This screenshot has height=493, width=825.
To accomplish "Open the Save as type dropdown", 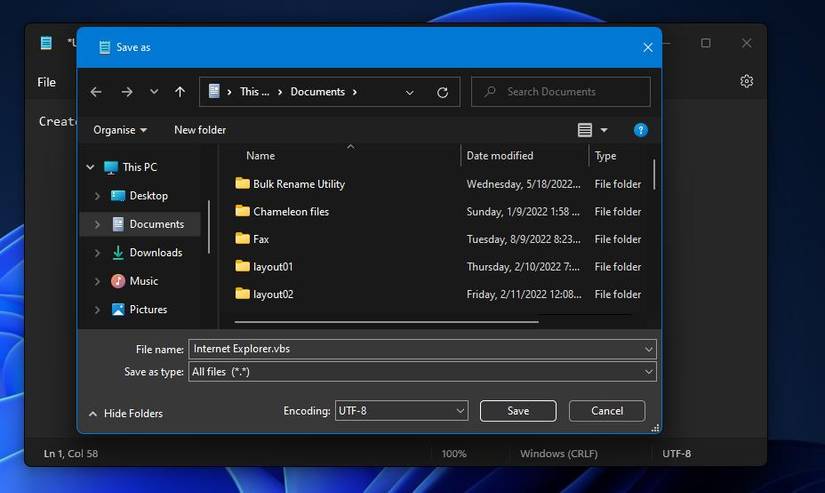I will tap(422, 371).
